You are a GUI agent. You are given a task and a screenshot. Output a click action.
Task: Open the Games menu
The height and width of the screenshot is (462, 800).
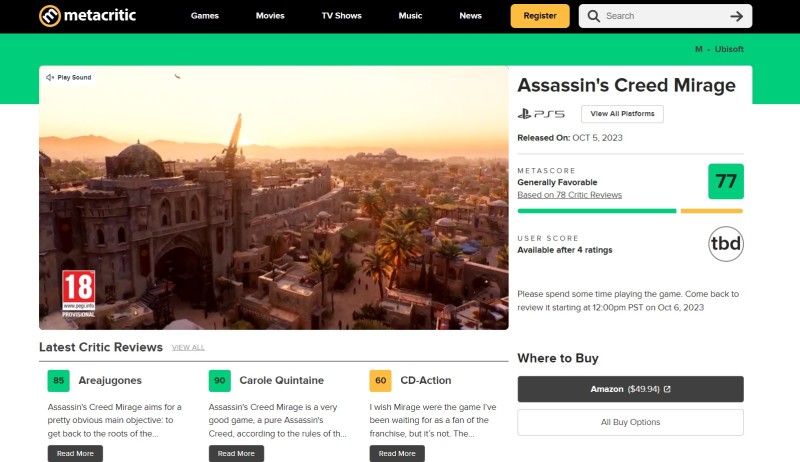point(205,16)
